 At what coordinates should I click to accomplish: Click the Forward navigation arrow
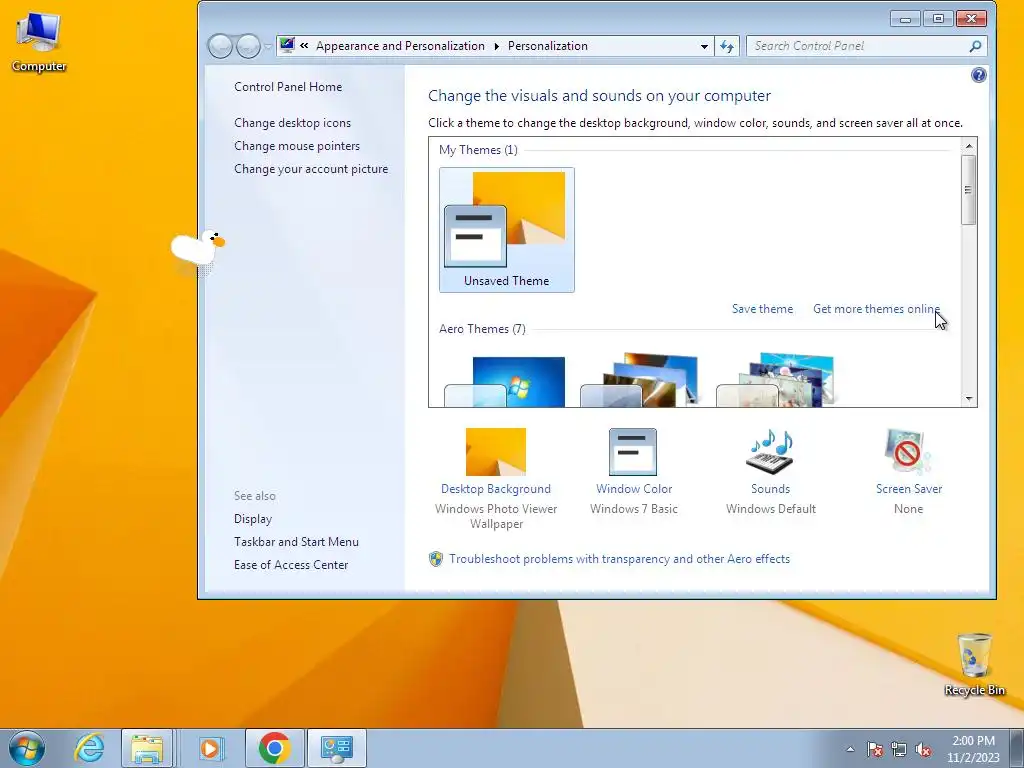[248, 46]
